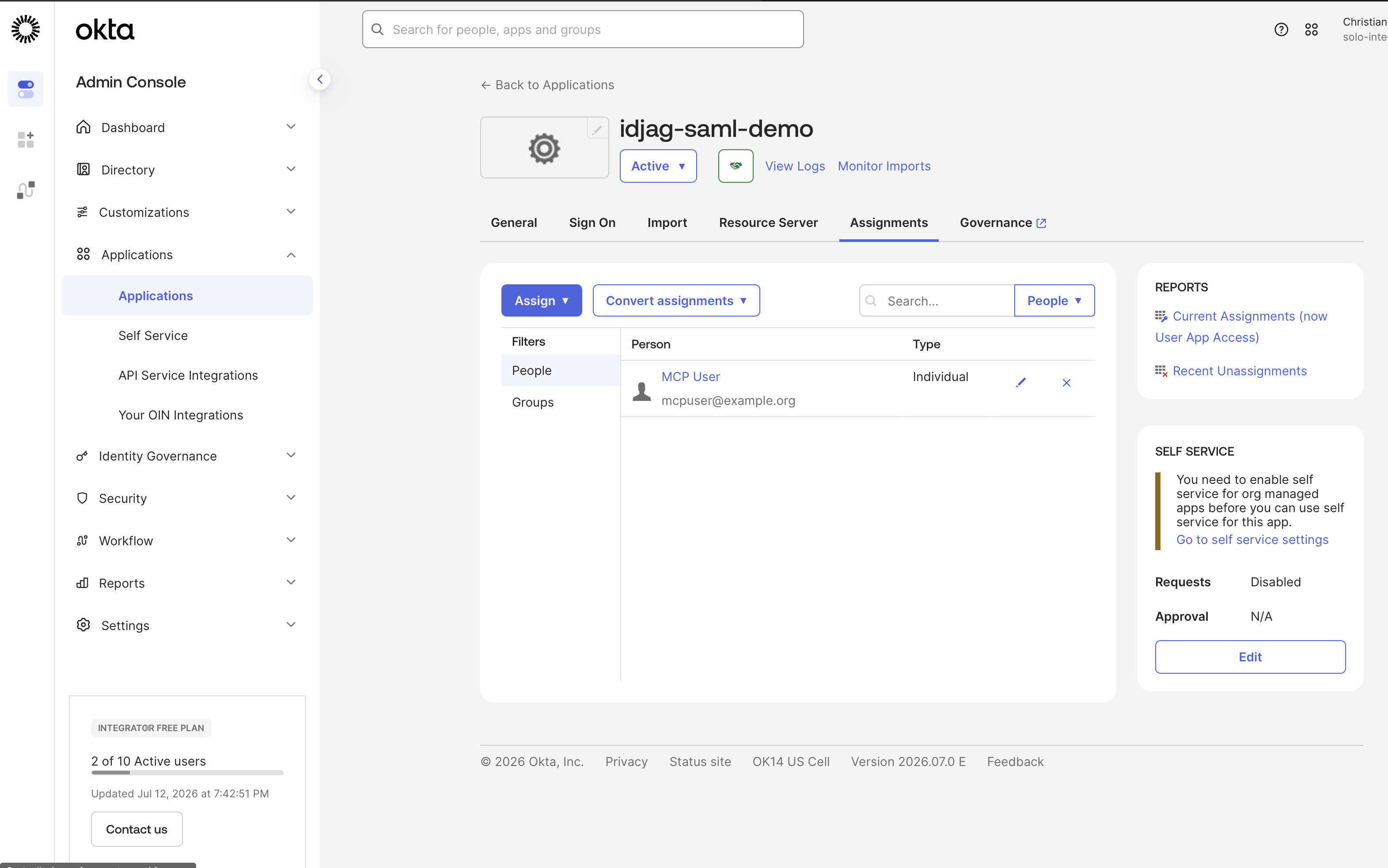This screenshot has width=1388, height=868.
Task: Switch to the Sign On tab
Action: pos(592,223)
